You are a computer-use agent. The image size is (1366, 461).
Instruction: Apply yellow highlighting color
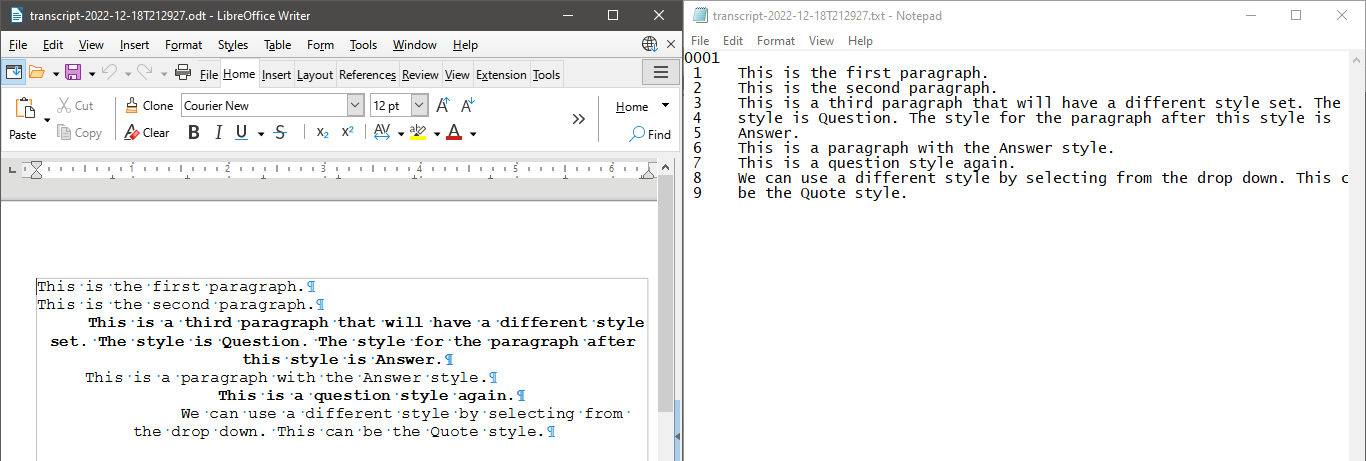(x=418, y=133)
